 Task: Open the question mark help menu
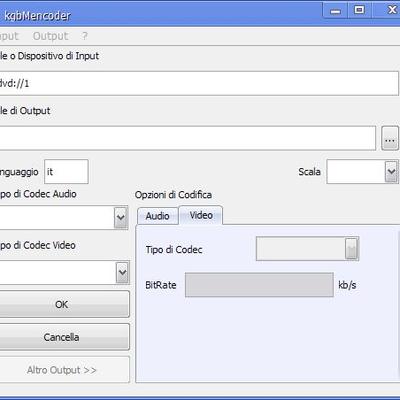click(85, 36)
